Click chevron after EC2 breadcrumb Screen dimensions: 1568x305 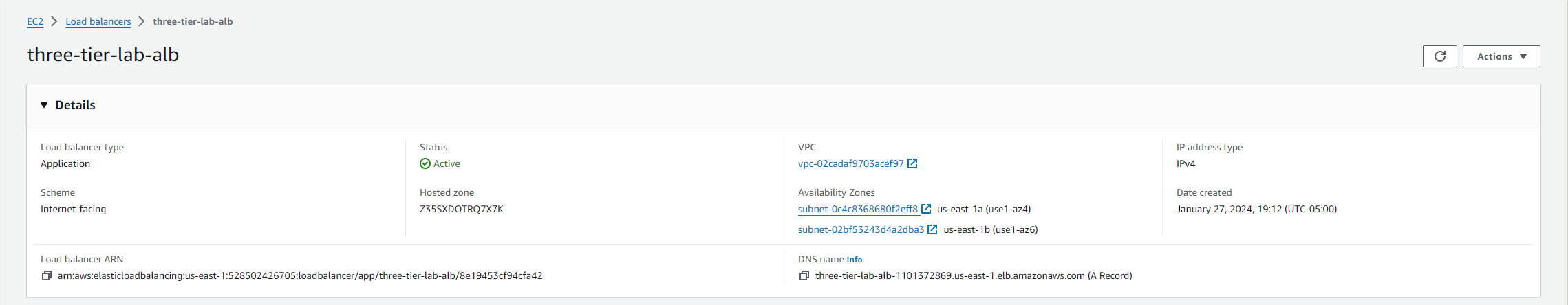click(54, 21)
